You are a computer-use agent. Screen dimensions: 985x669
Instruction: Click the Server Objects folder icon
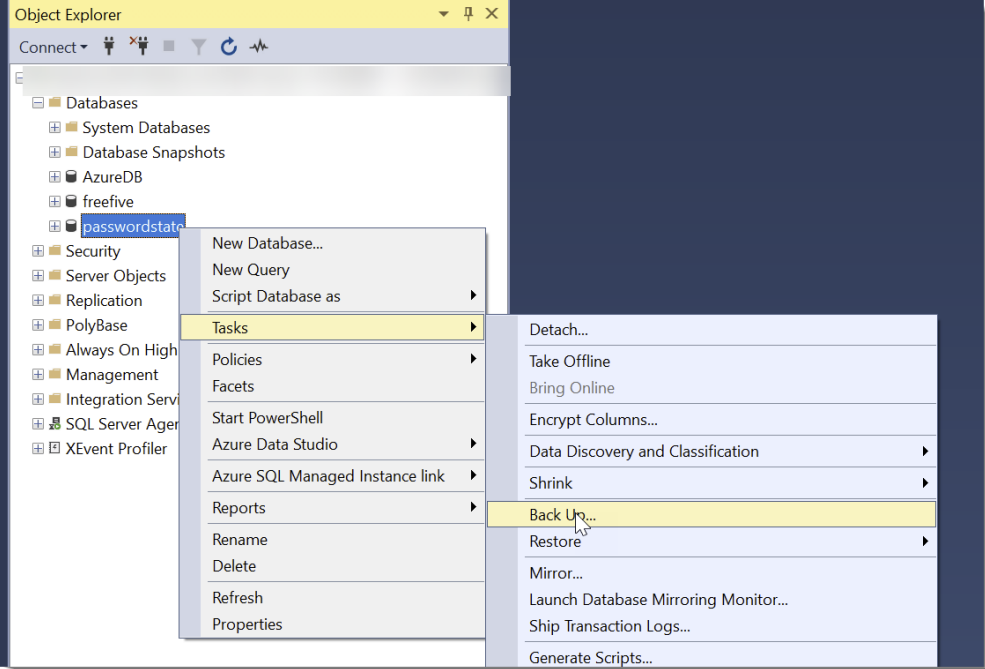(55, 275)
